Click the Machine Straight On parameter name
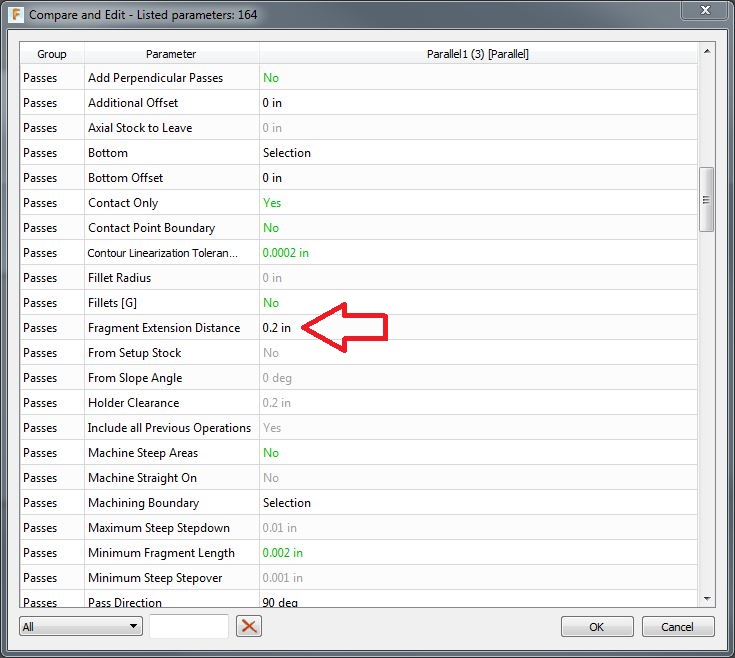This screenshot has height=658, width=735. (x=142, y=478)
